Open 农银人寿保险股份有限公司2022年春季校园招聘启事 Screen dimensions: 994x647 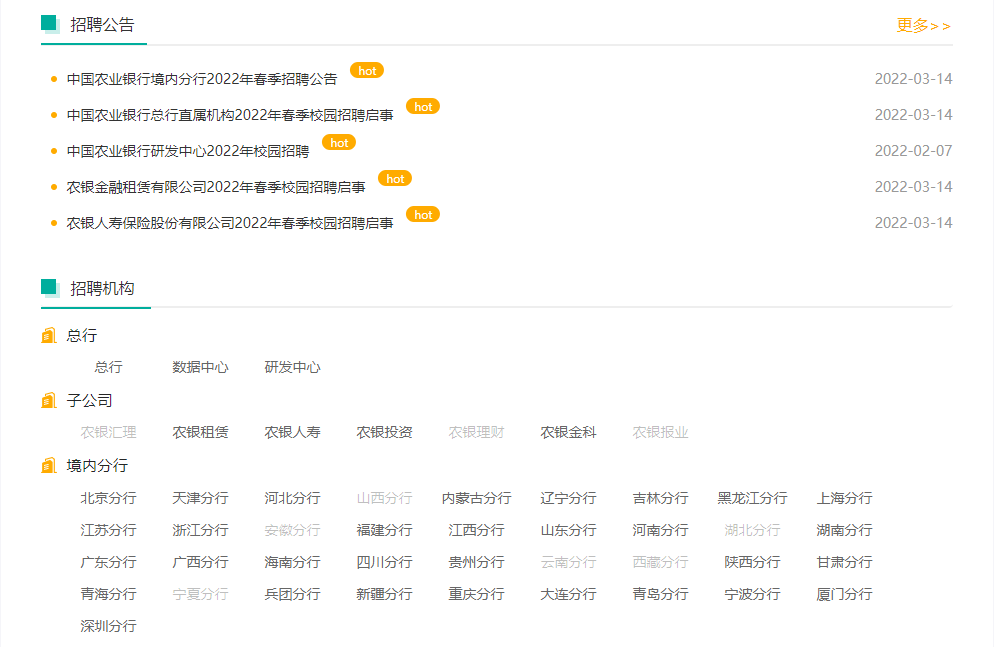pyautogui.click(x=230, y=224)
